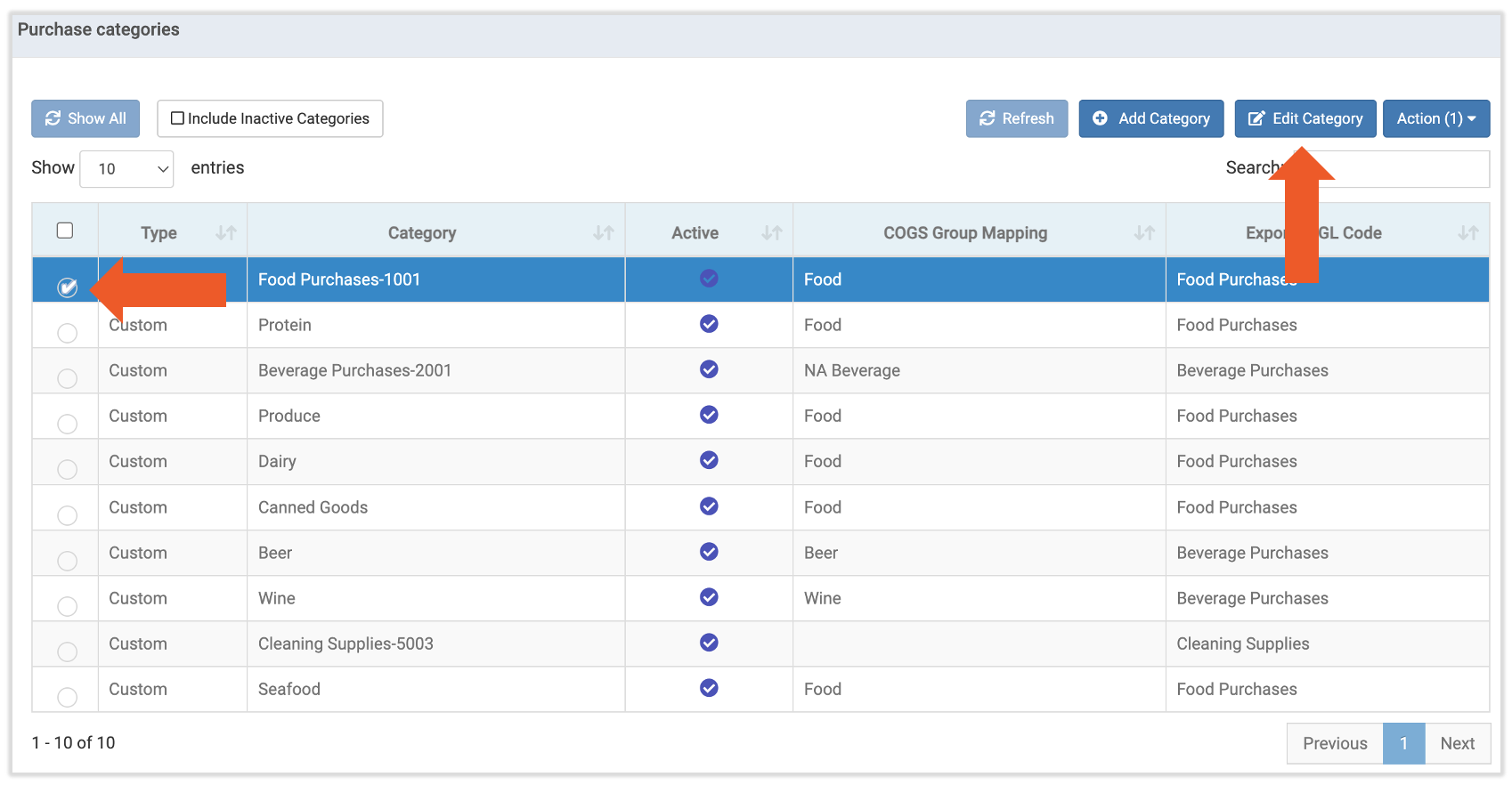Go to the Next page
Screen dimensions: 1512x785
click(x=1457, y=743)
